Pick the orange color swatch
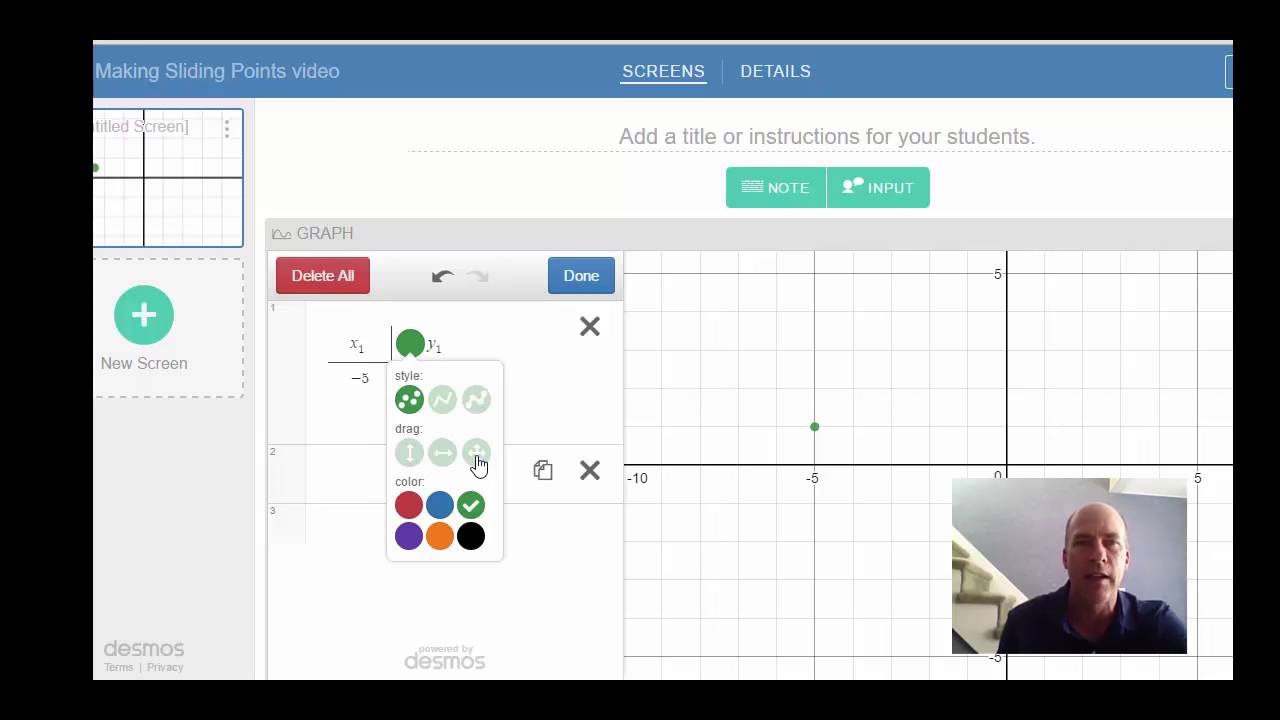Image resolution: width=1280 pixels, height=720 pixels. [x=440, y=536]
